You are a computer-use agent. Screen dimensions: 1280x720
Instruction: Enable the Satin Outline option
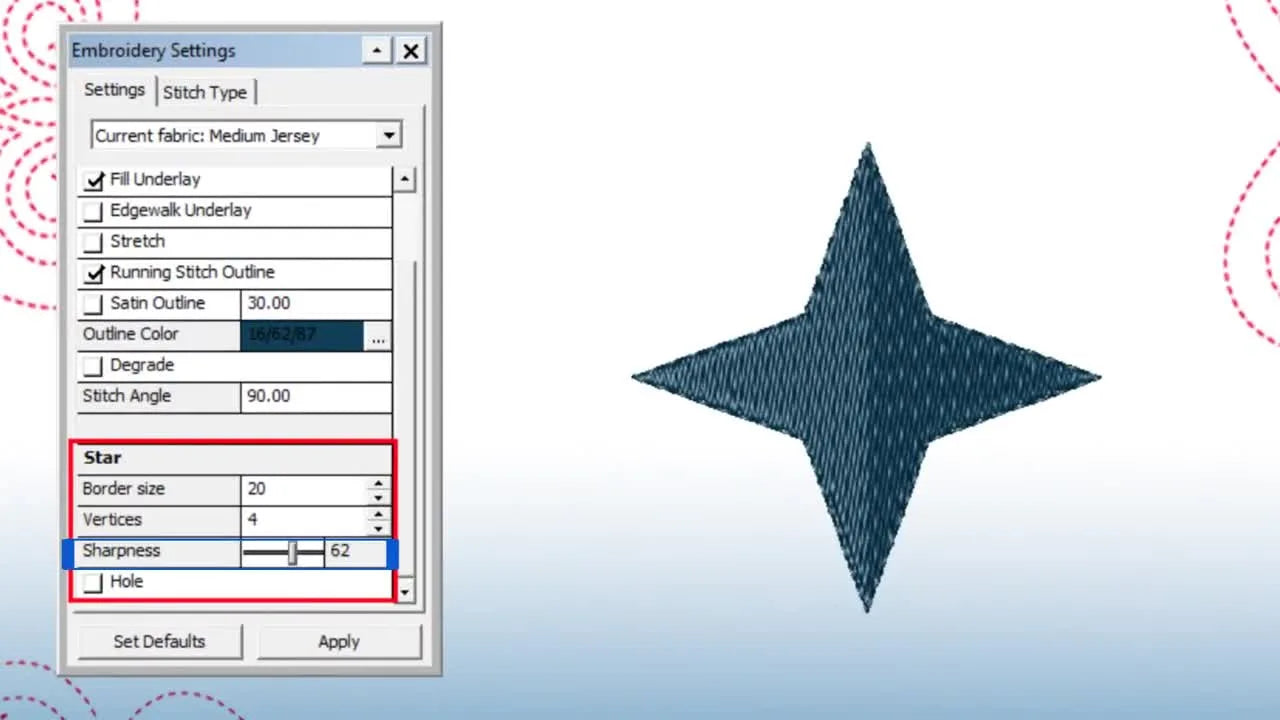(91, 303)
